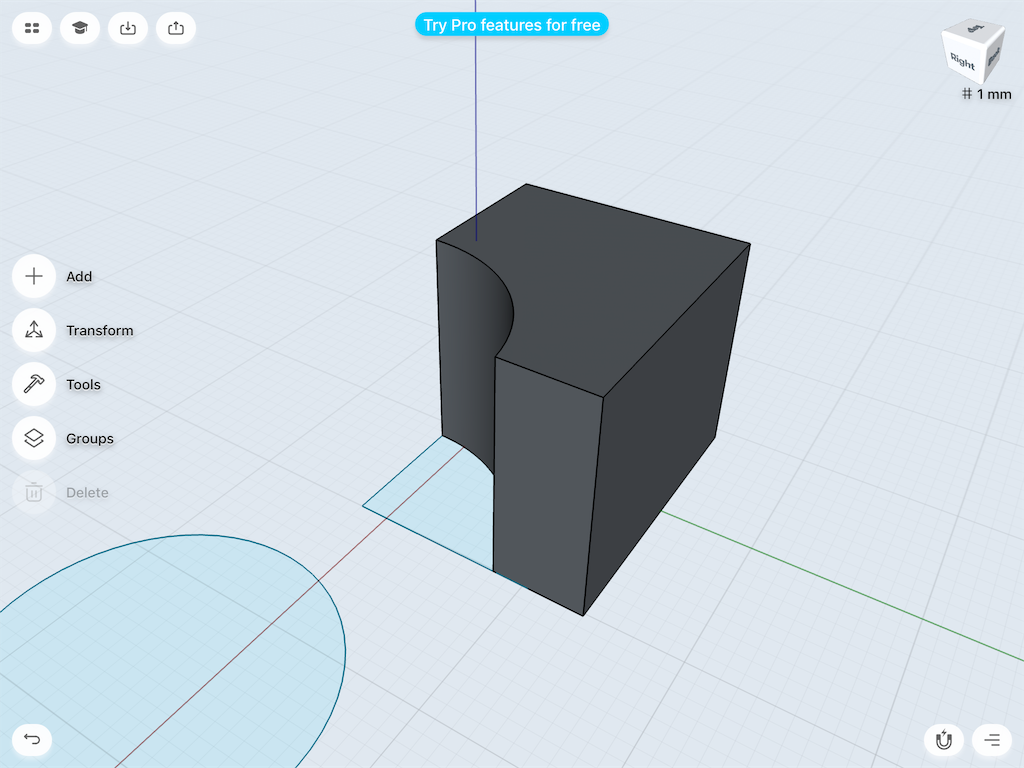
Task: Open the Transform tool icon
Action: click(x=34, y=330)
